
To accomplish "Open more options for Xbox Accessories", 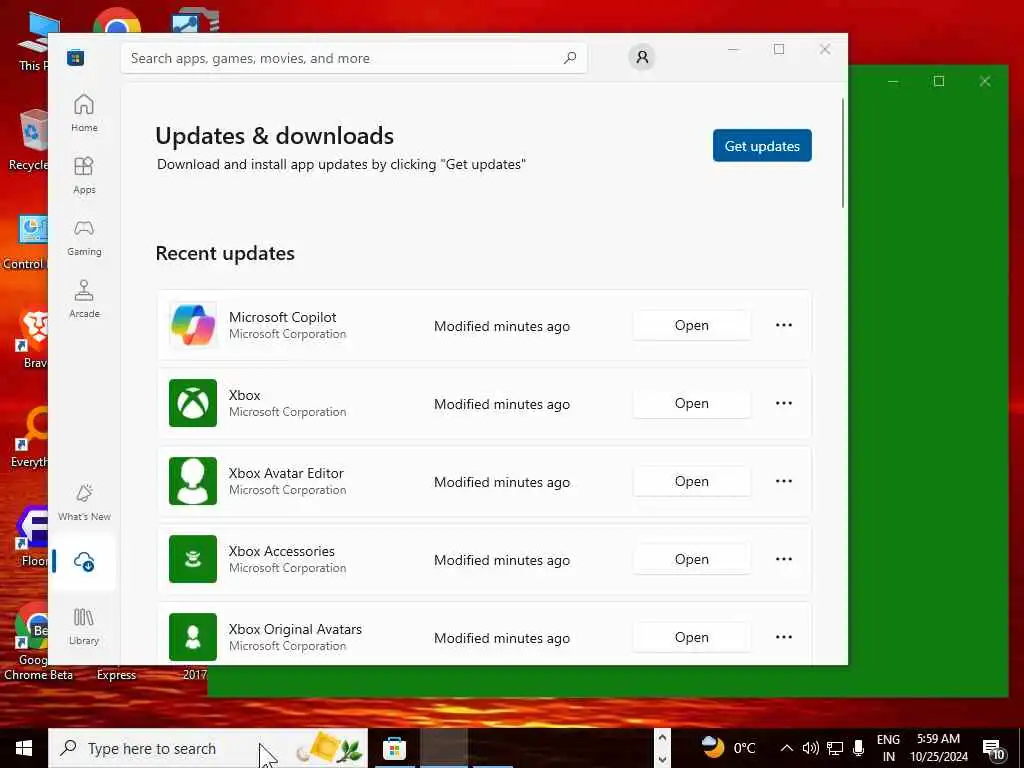I will [784, 559].
